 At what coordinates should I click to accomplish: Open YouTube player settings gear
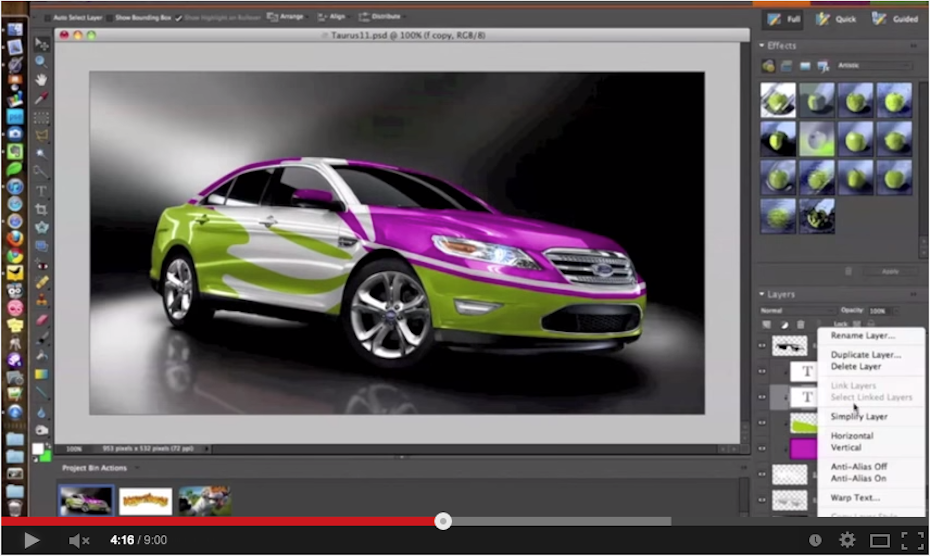(847, 540)
